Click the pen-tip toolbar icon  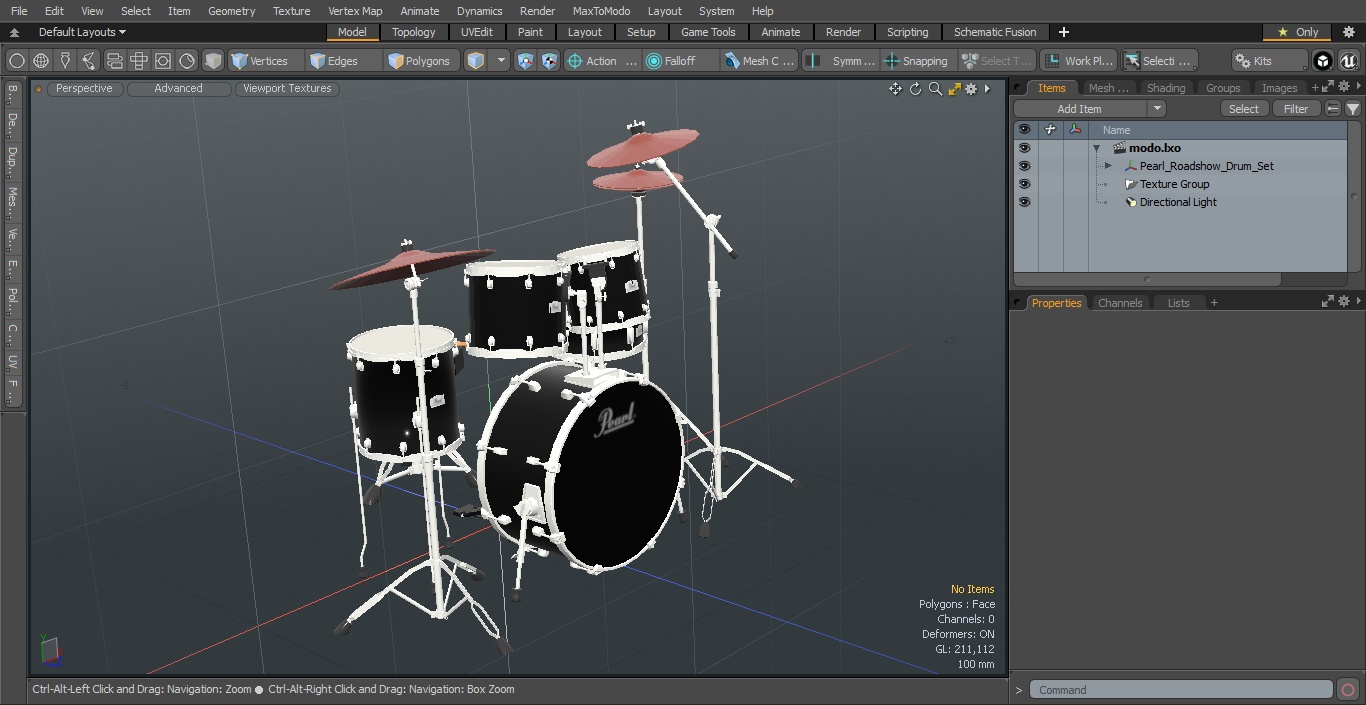pos(65,61)
